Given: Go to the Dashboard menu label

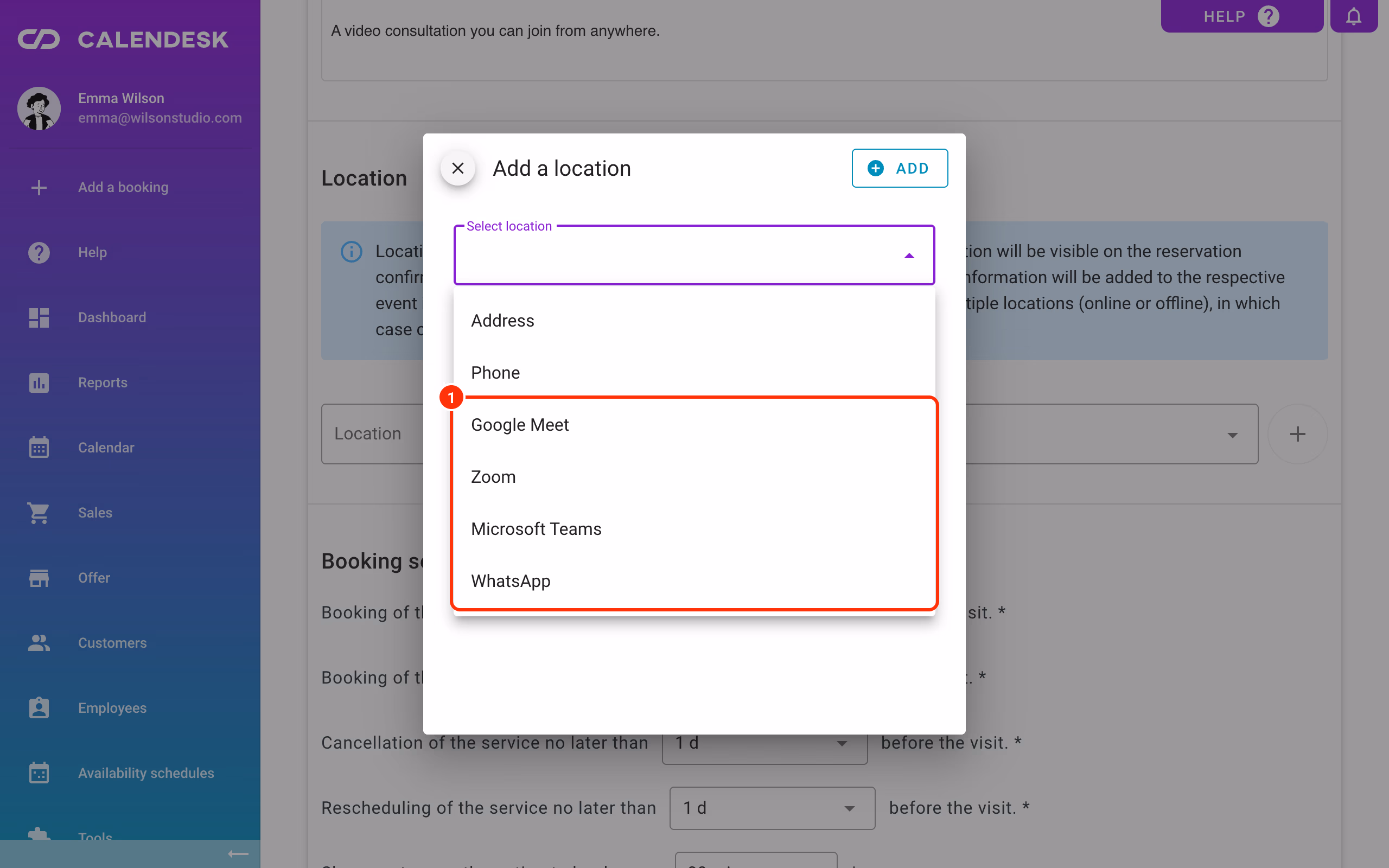Looking at the screenshot, I should (x=112, y=317).
